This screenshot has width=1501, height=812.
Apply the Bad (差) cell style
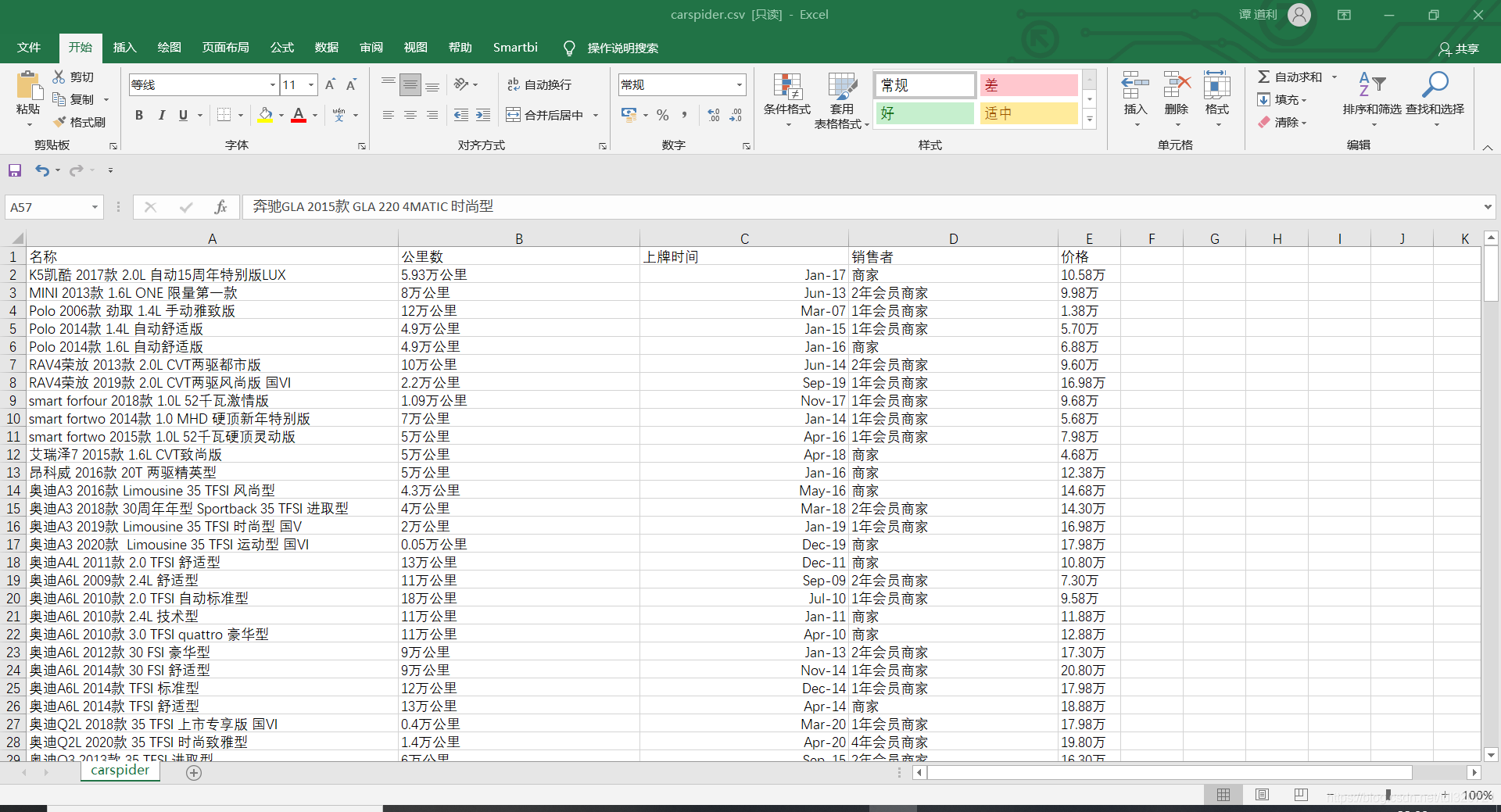click(x=1029, y=85)
